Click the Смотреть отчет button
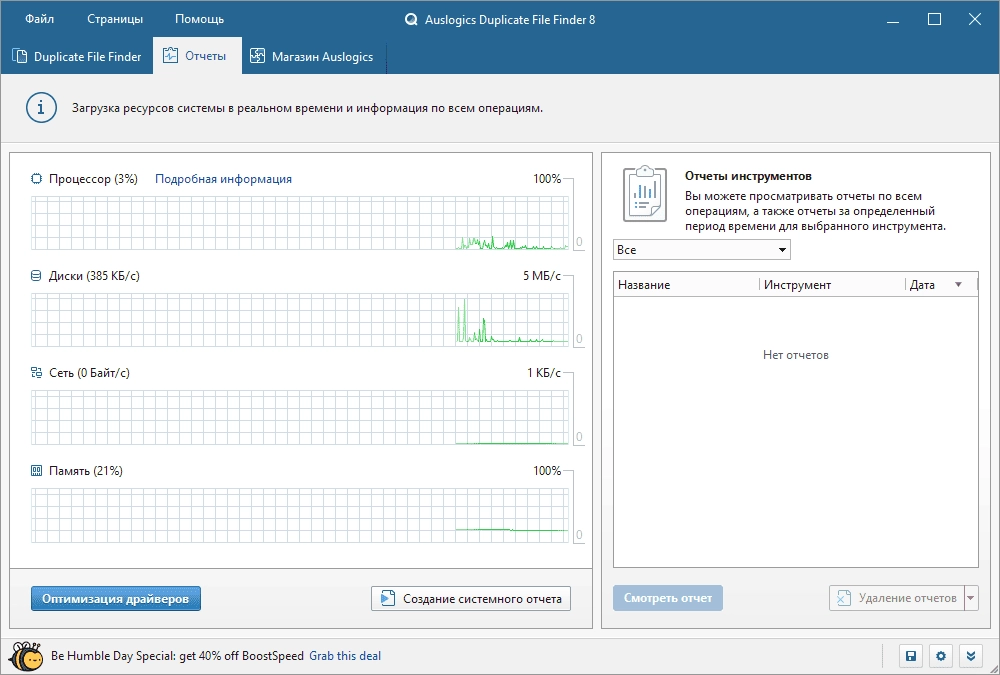 pyautogui.click(x=668, y=598)
